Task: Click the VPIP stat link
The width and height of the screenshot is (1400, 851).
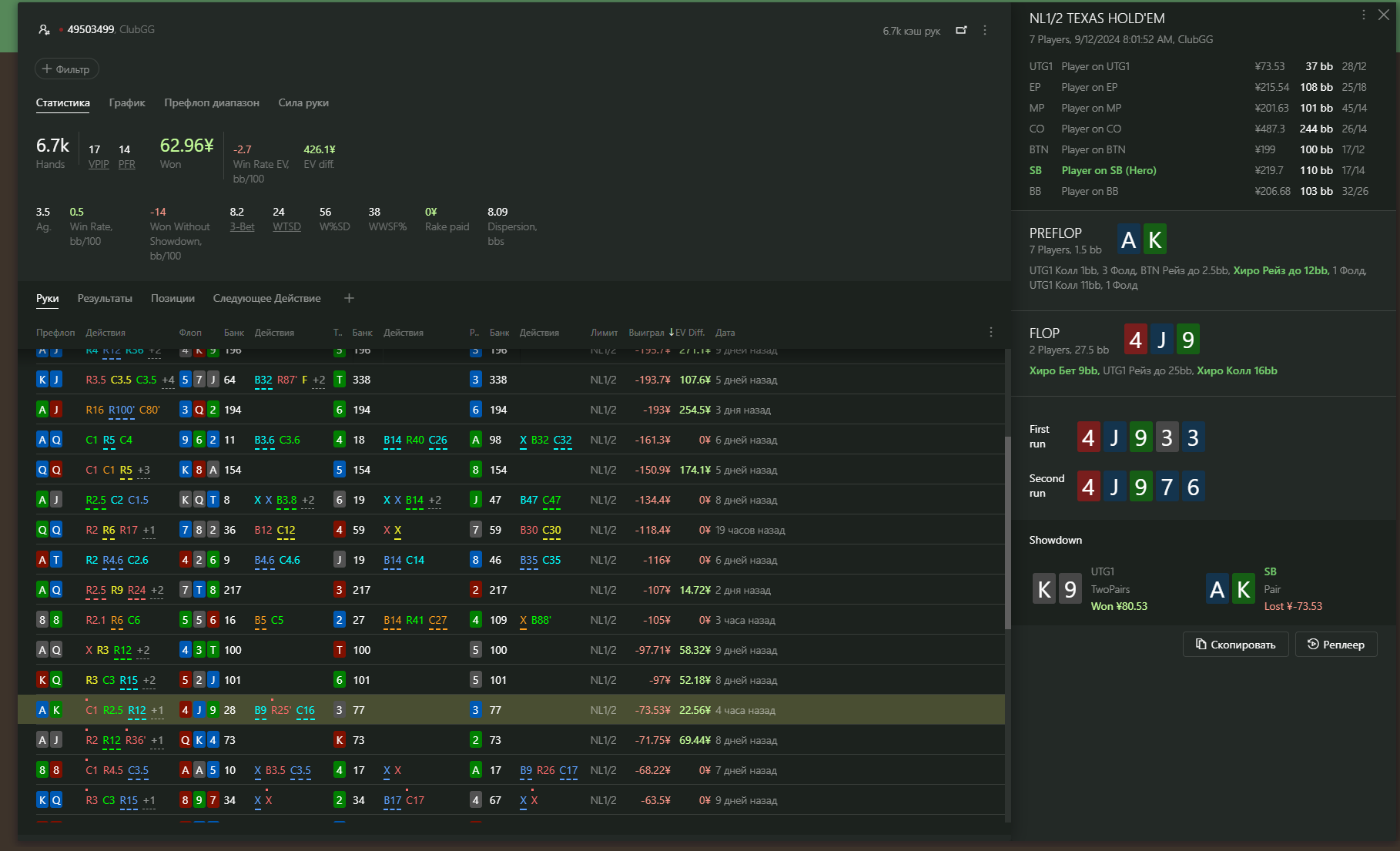Action: (x=99, y=164)
